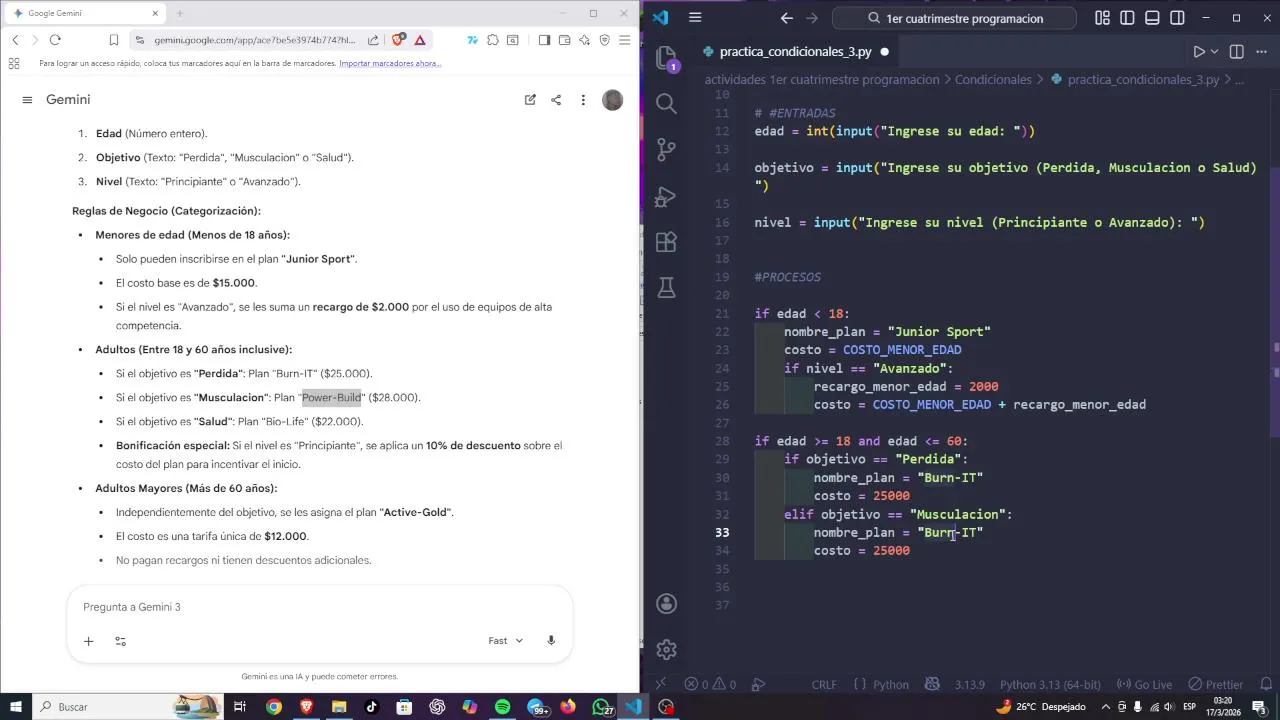Click the Condicionales breadcrumb
Image resolution: width=1280 pixels, height=720 pixels.
pos(993,79)
